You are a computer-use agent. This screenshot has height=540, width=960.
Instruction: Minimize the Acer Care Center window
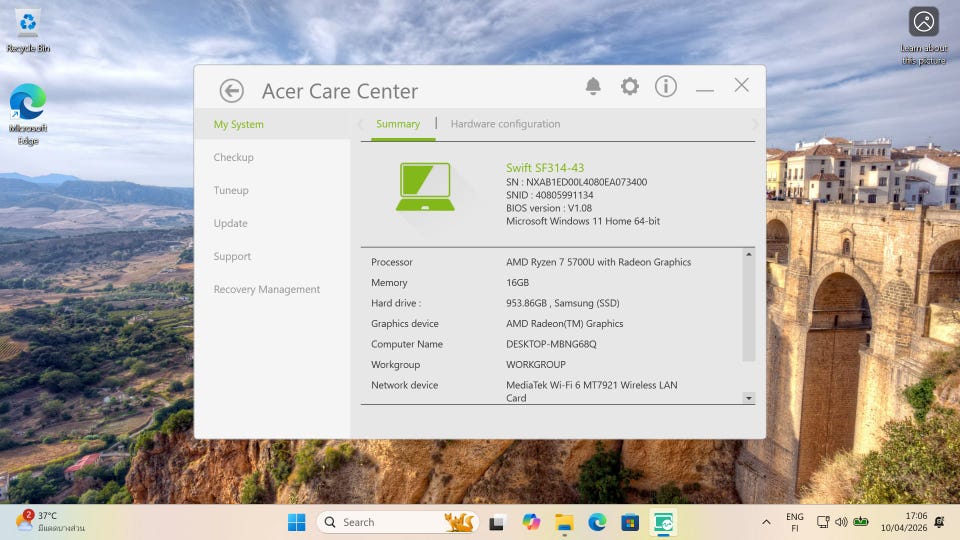[705, 90]
